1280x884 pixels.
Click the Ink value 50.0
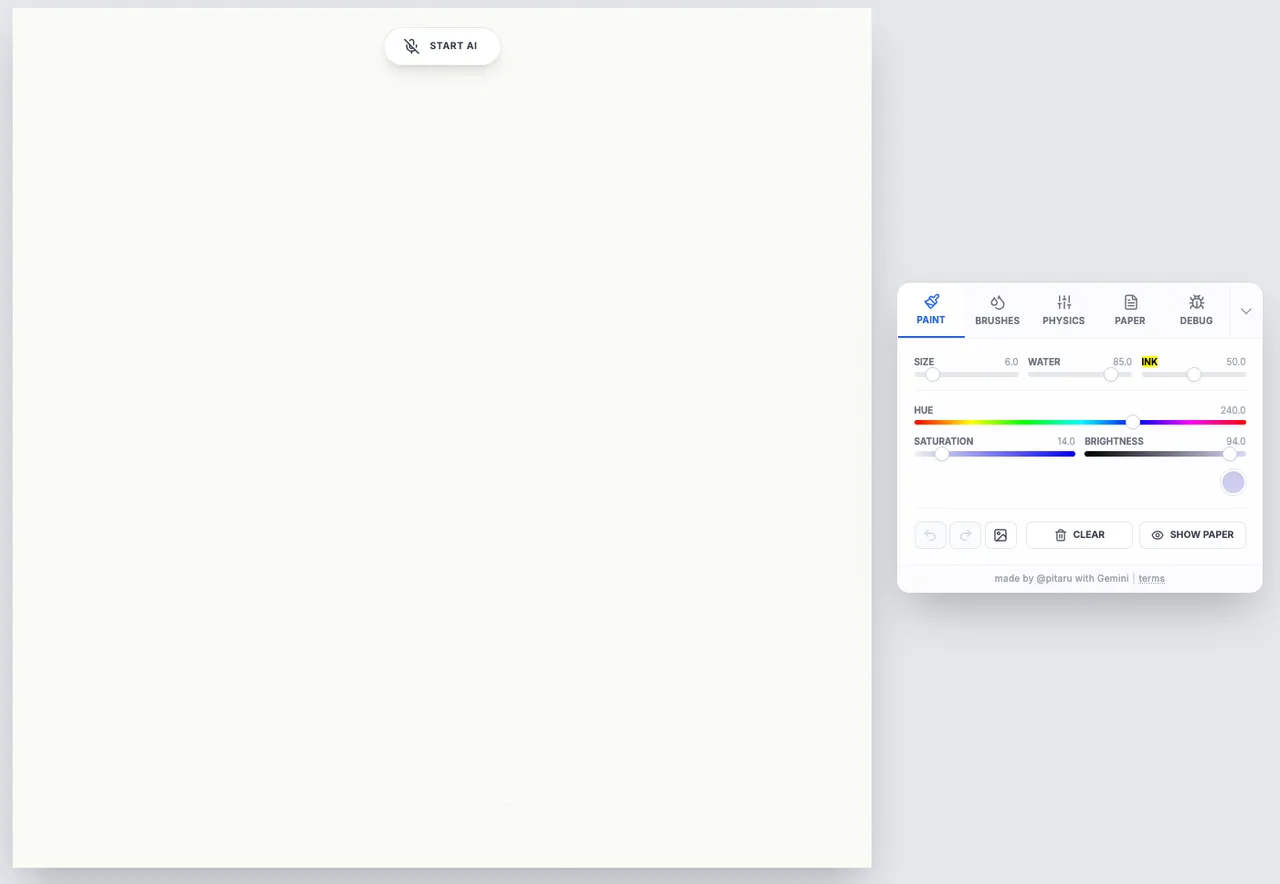click(x=1236, y=362)
